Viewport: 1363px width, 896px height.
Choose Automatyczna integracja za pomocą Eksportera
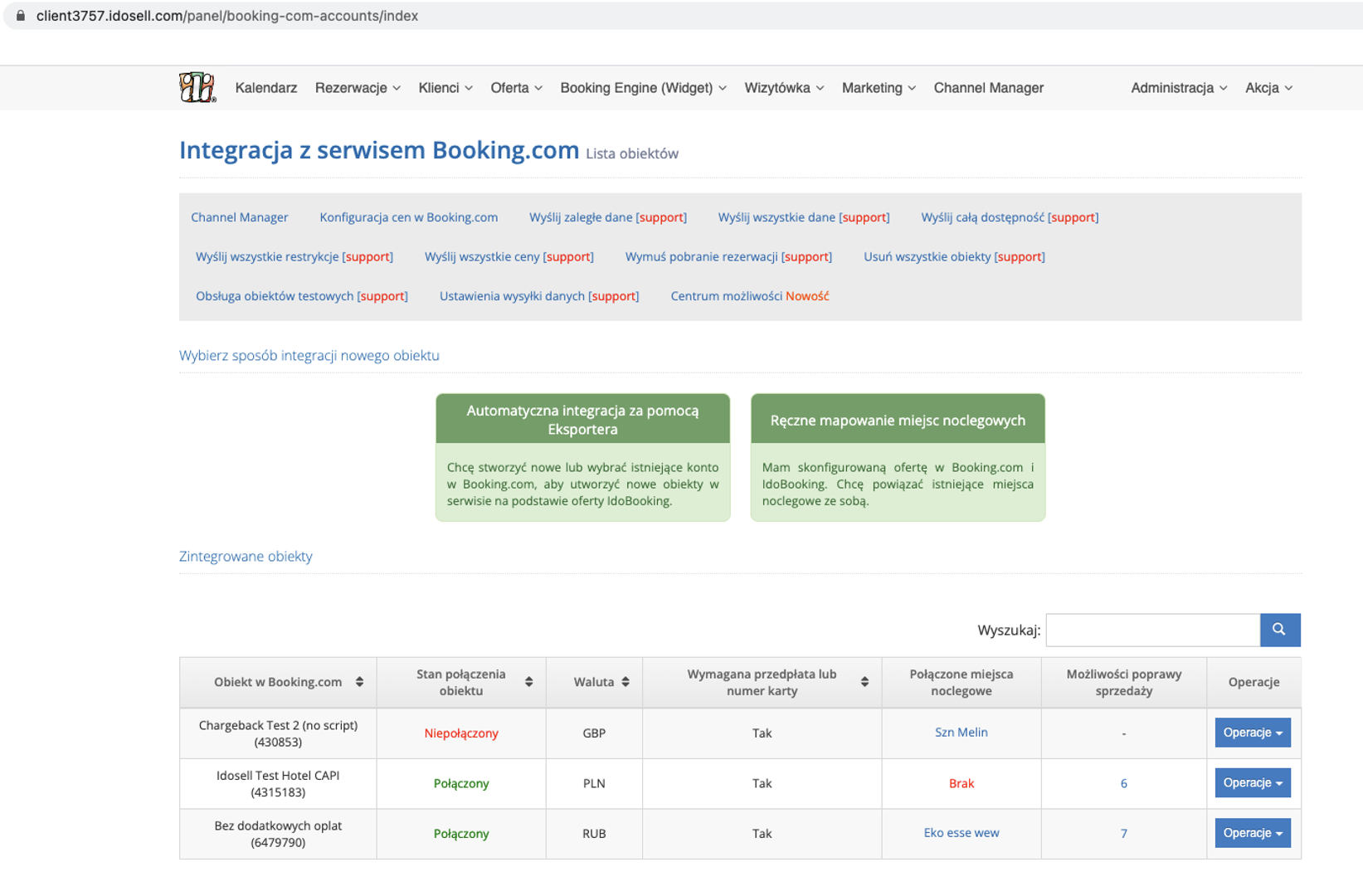click(x=582, y=457)
